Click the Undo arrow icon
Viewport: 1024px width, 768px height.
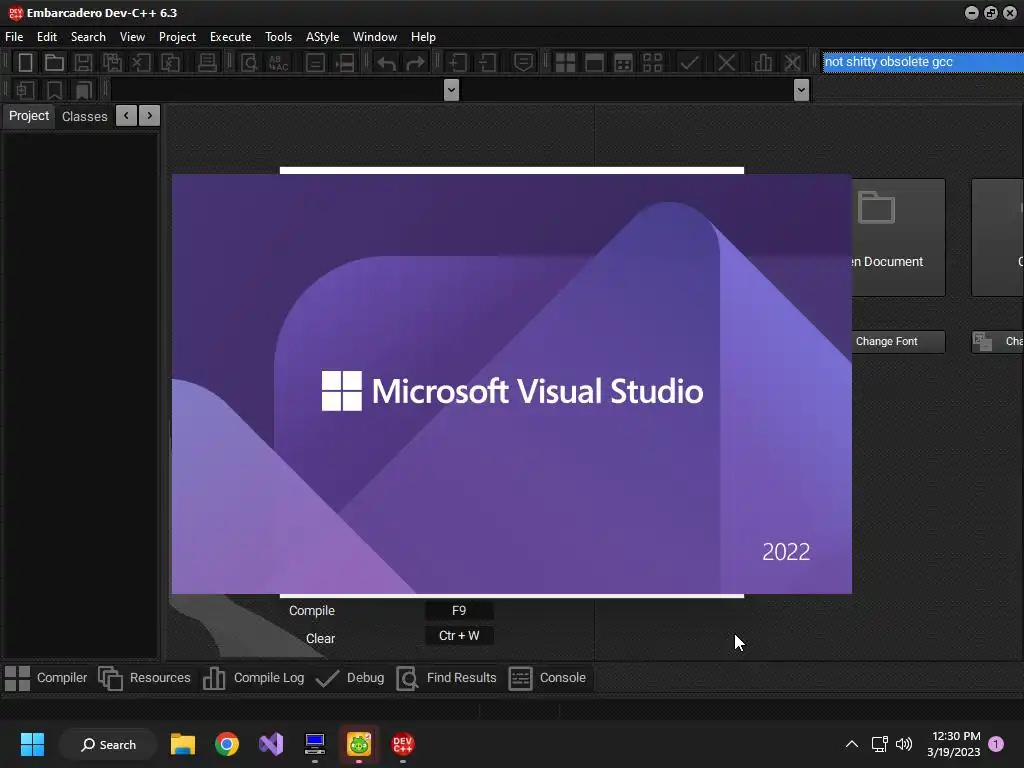tap(387, 63)
